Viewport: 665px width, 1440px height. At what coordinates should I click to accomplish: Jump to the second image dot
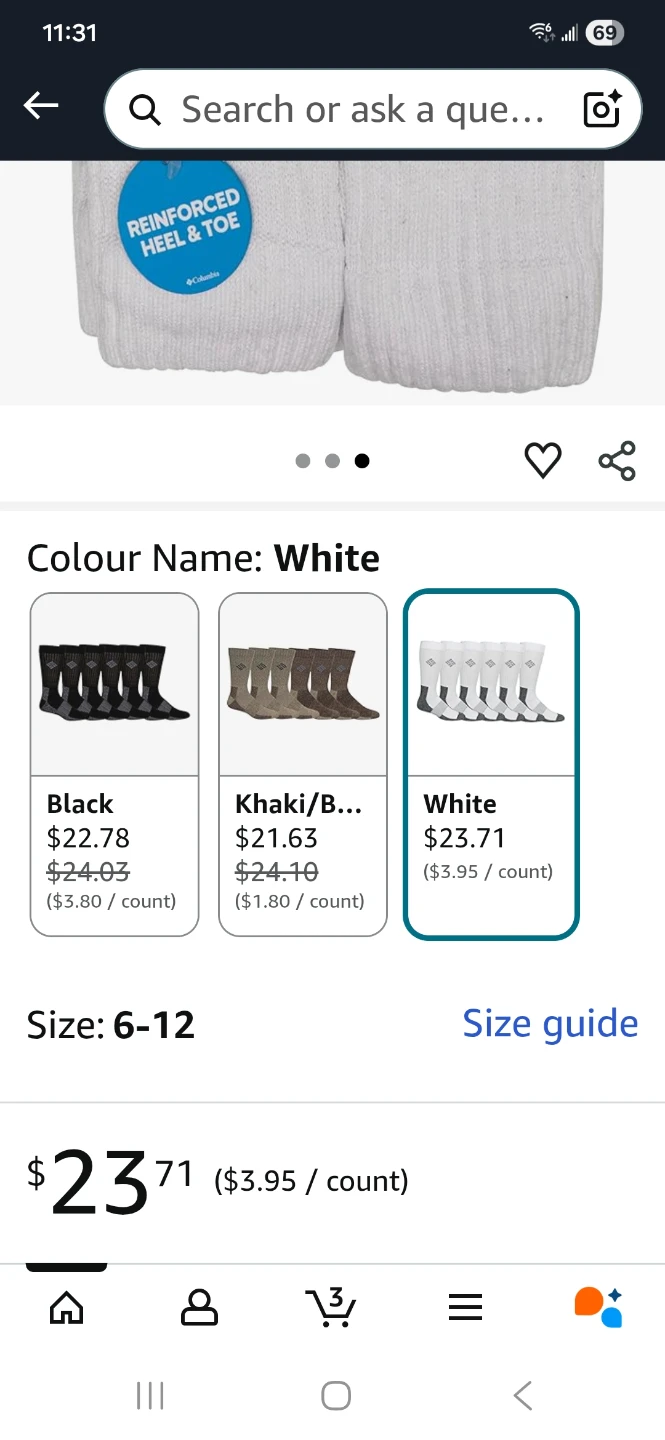333,461
